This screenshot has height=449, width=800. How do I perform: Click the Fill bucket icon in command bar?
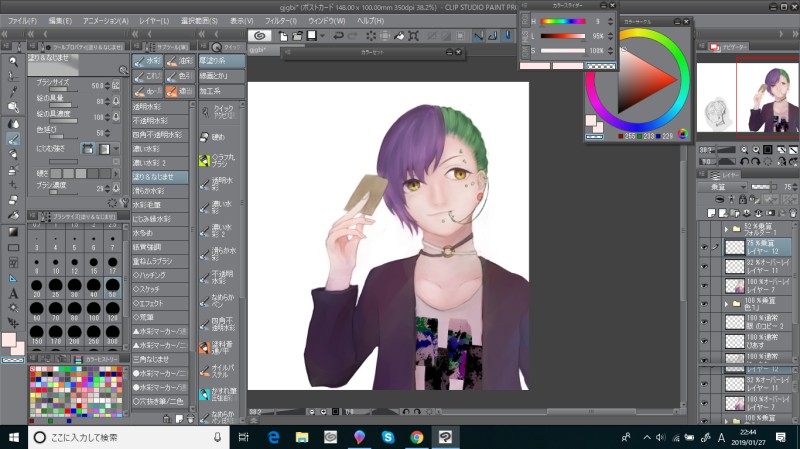(x=399, y=36)
